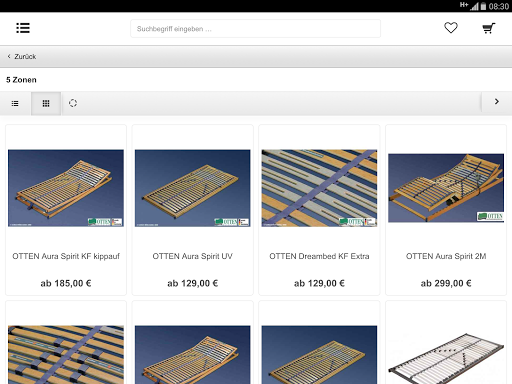Focus the Suchbegriff eingeben search field
The height and width of the screenshot is (384, 512).
pos(255,29)
